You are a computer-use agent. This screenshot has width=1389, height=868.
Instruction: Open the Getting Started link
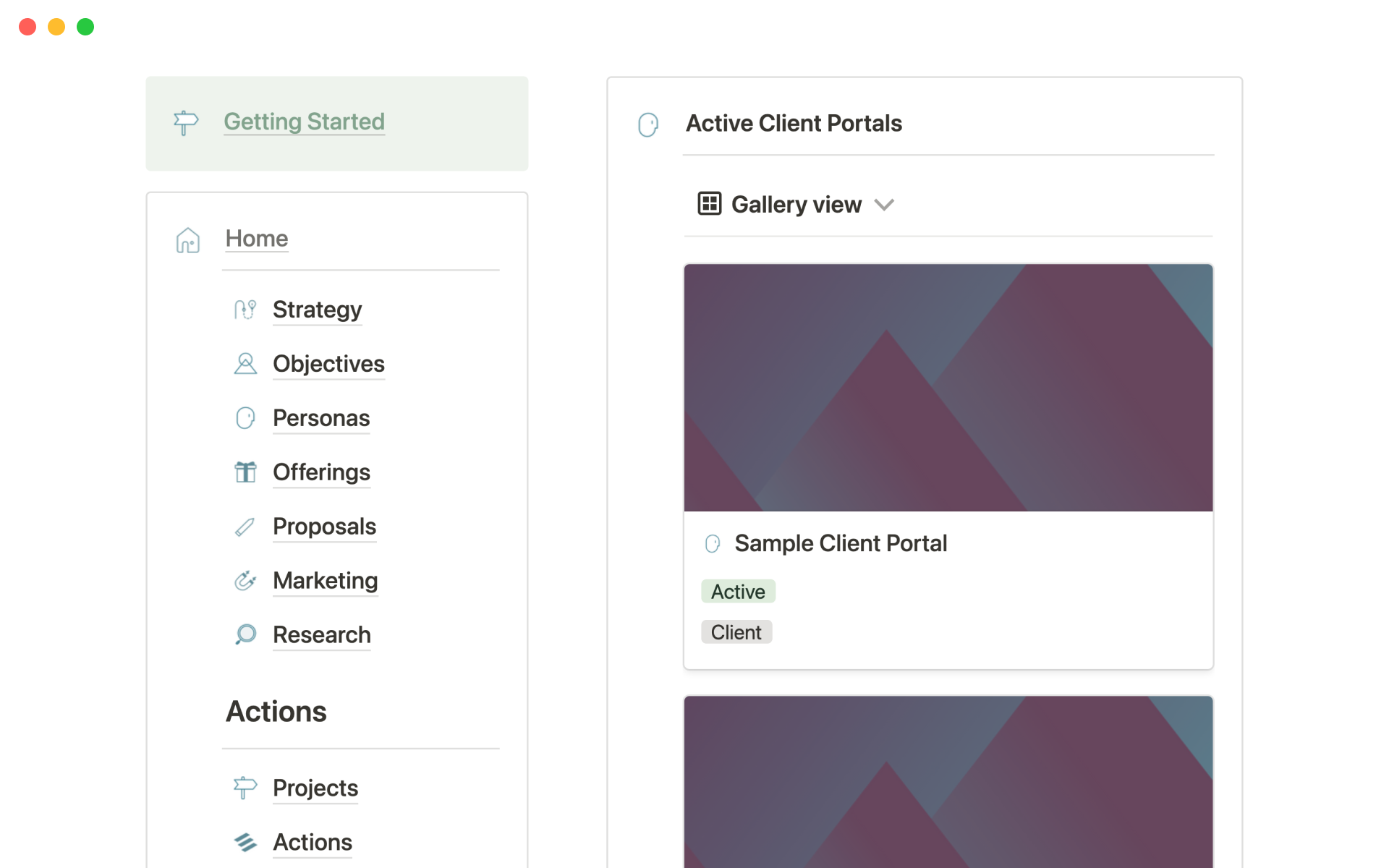(304, 122)
